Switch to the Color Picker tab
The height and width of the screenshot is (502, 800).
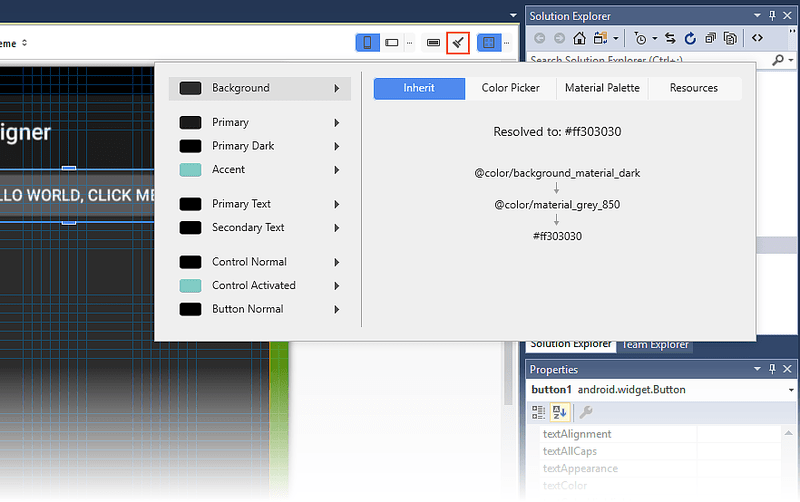[x=510, y=88]
